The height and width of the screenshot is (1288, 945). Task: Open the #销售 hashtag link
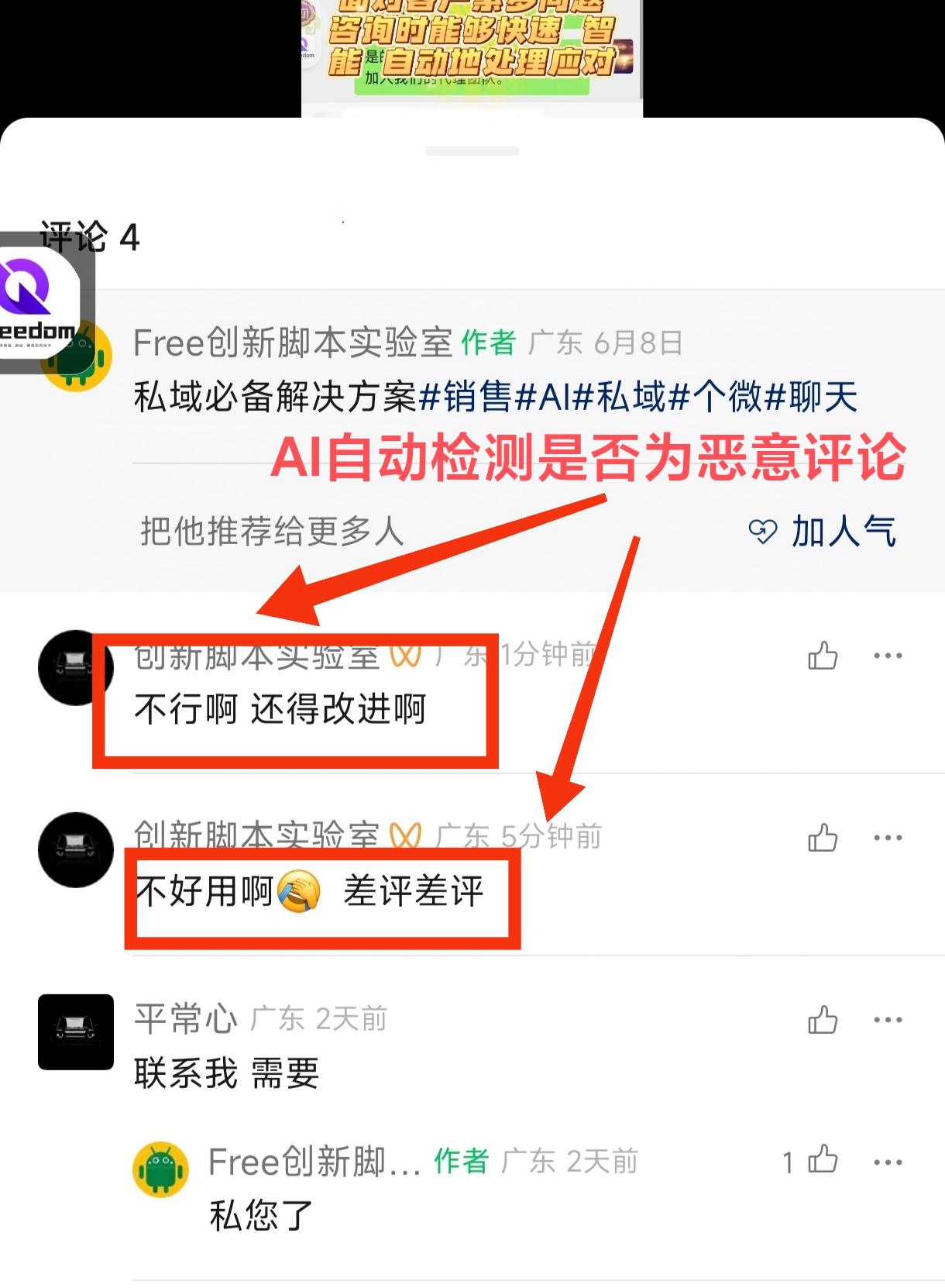[x=466, y=397]
